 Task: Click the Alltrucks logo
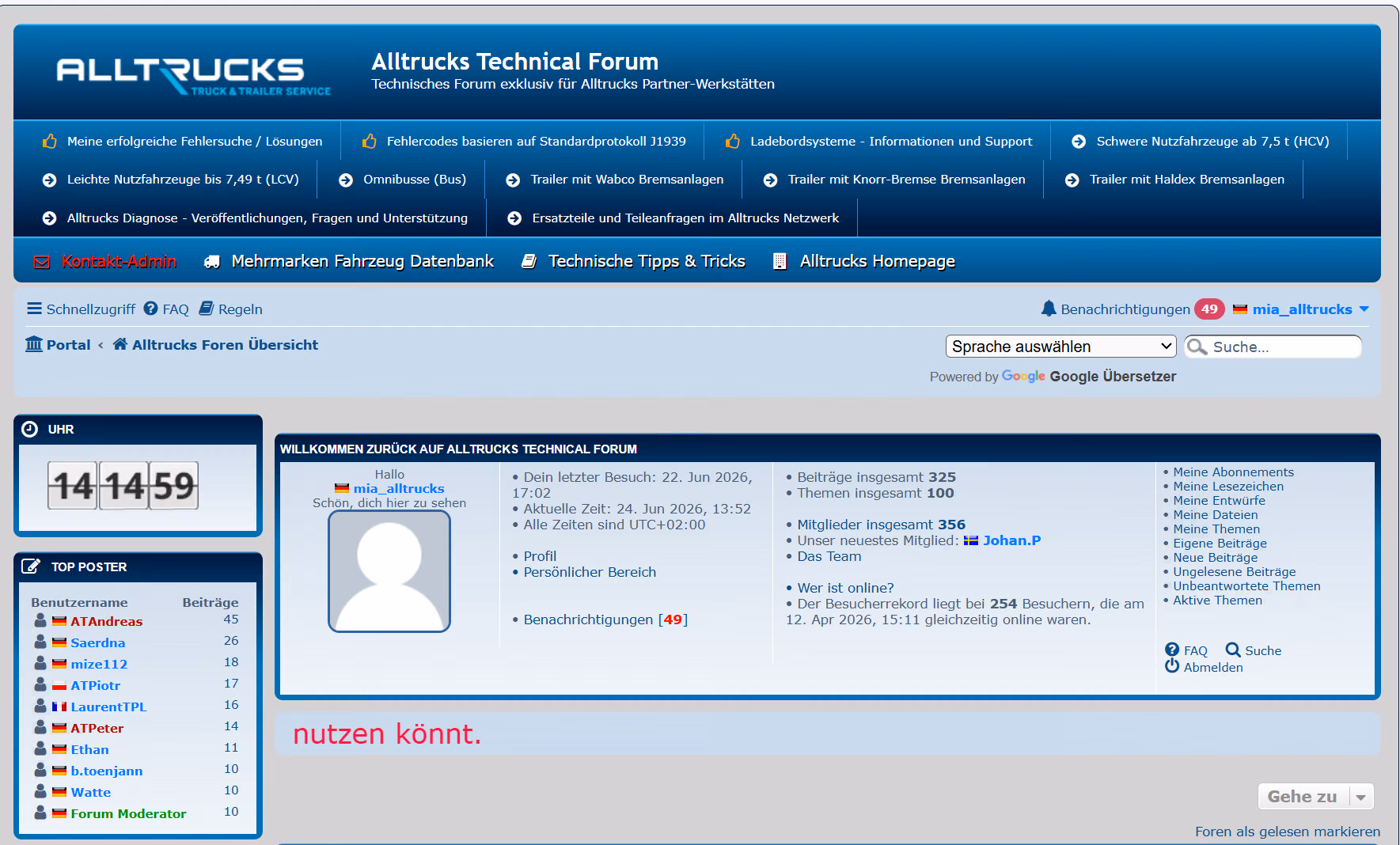point(193,75)
